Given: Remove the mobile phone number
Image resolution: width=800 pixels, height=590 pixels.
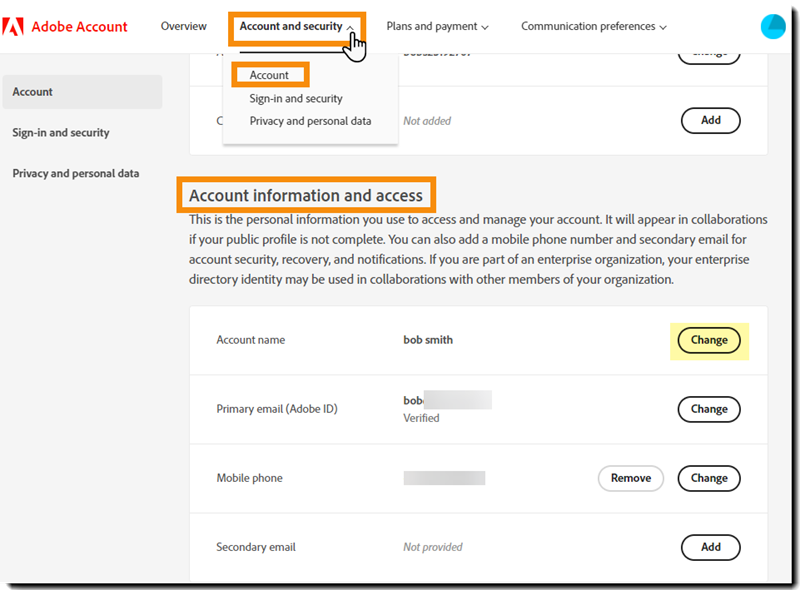Looking at the screenshot, I should pos(631,478).
